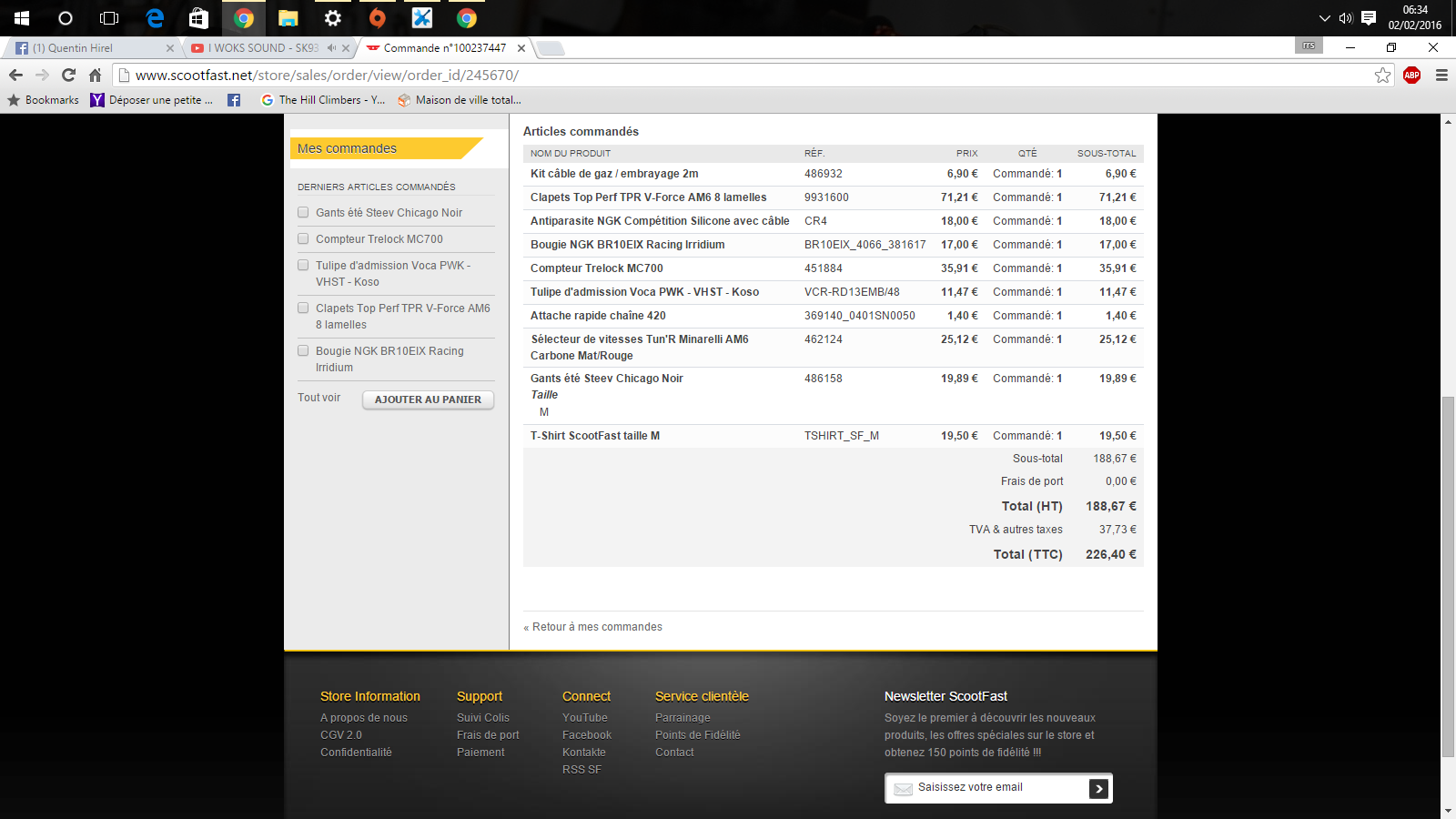This screenshot has width=1456, height=819.
Task: Switch to the WOKS SOUND tab
Action: [x=264, y=48]
